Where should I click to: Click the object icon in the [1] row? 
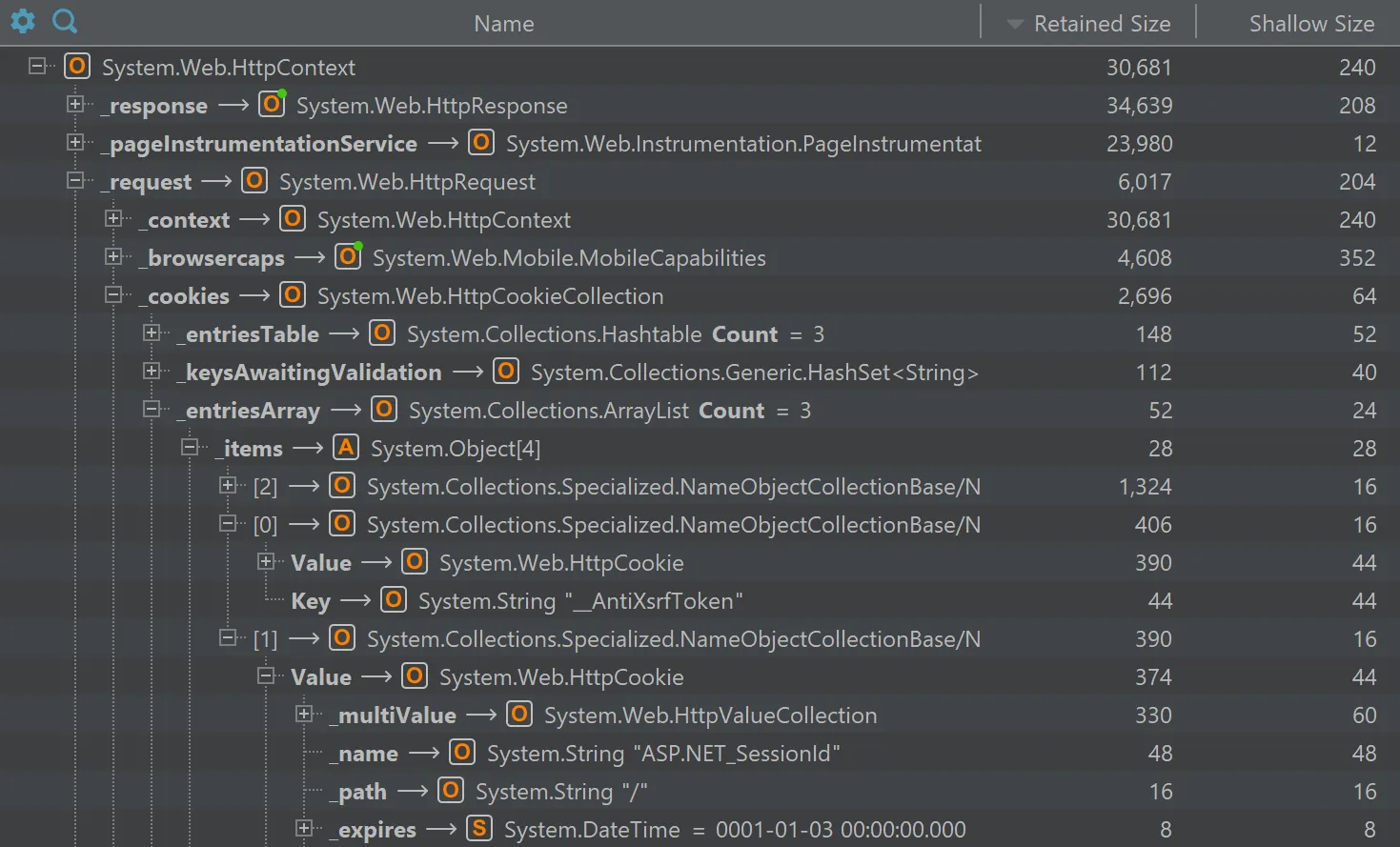[342, 638]
